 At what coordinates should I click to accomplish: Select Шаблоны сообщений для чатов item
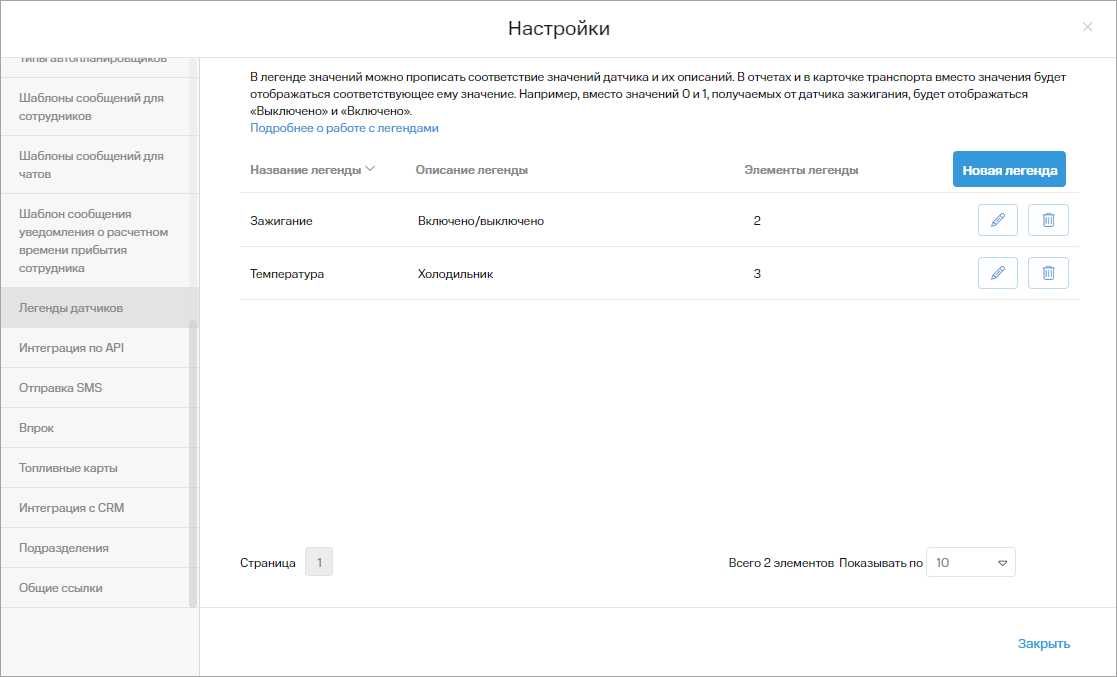click(x=95, y=165)
